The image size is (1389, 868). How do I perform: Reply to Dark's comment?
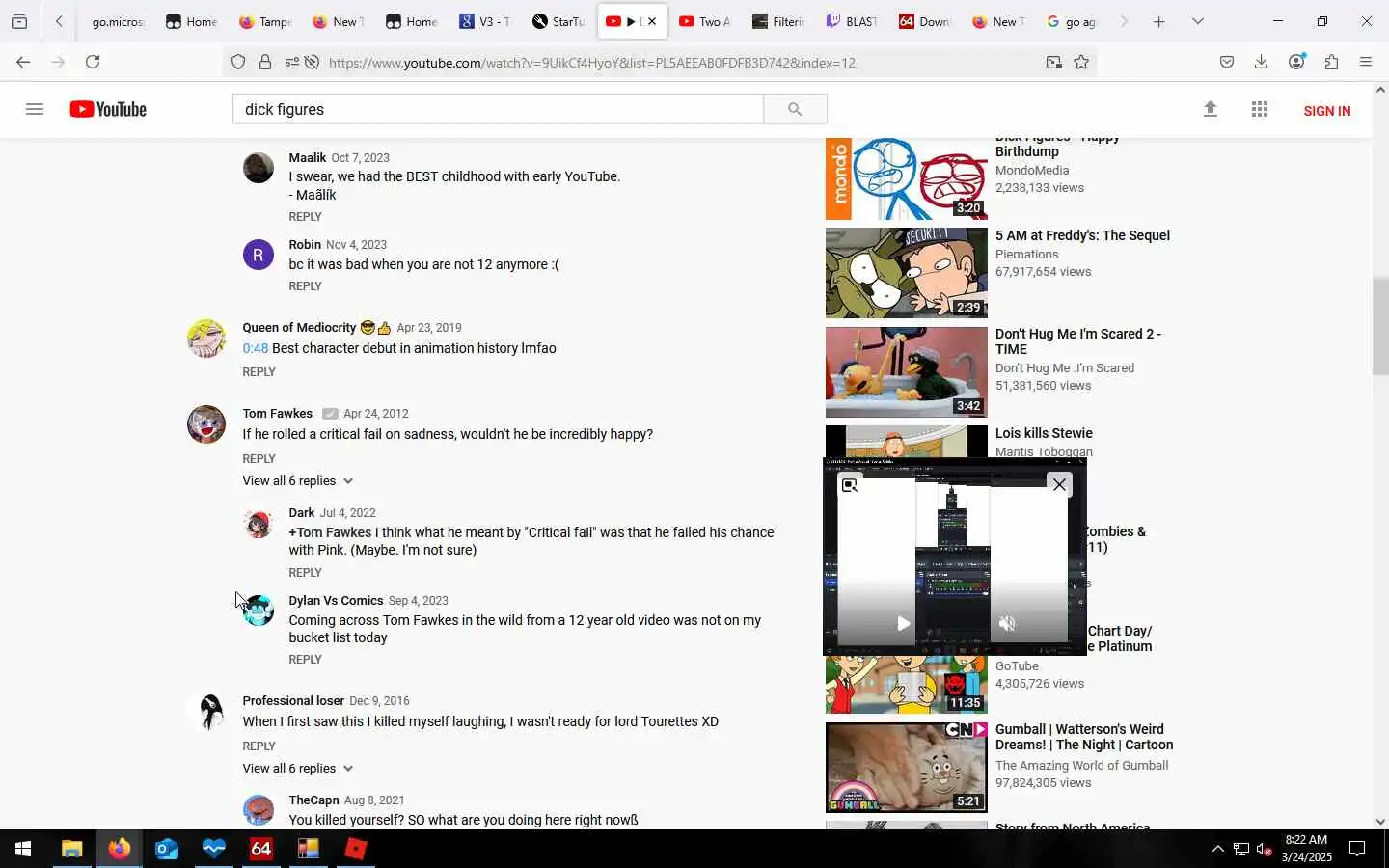[305, 573]
